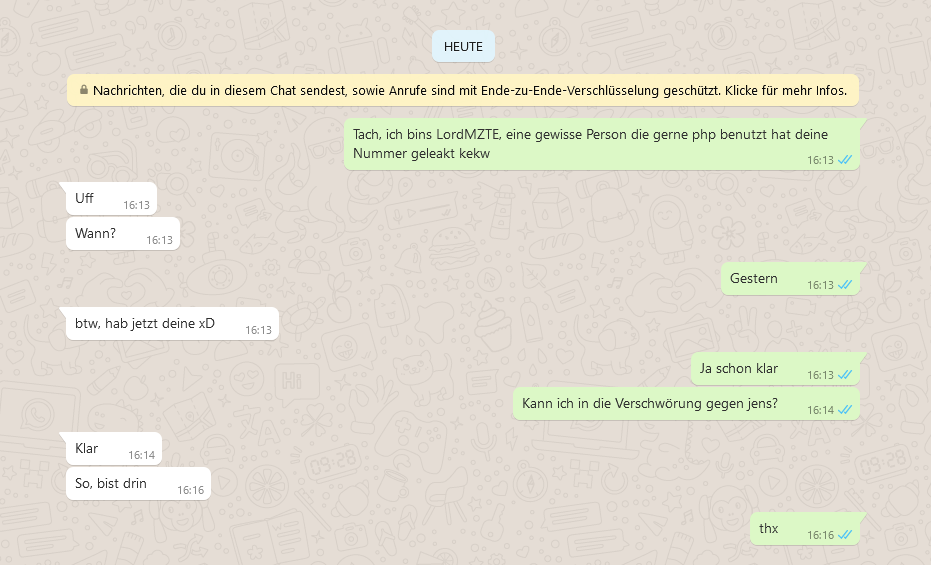Select the So, bist drin message

coord(138,484)
